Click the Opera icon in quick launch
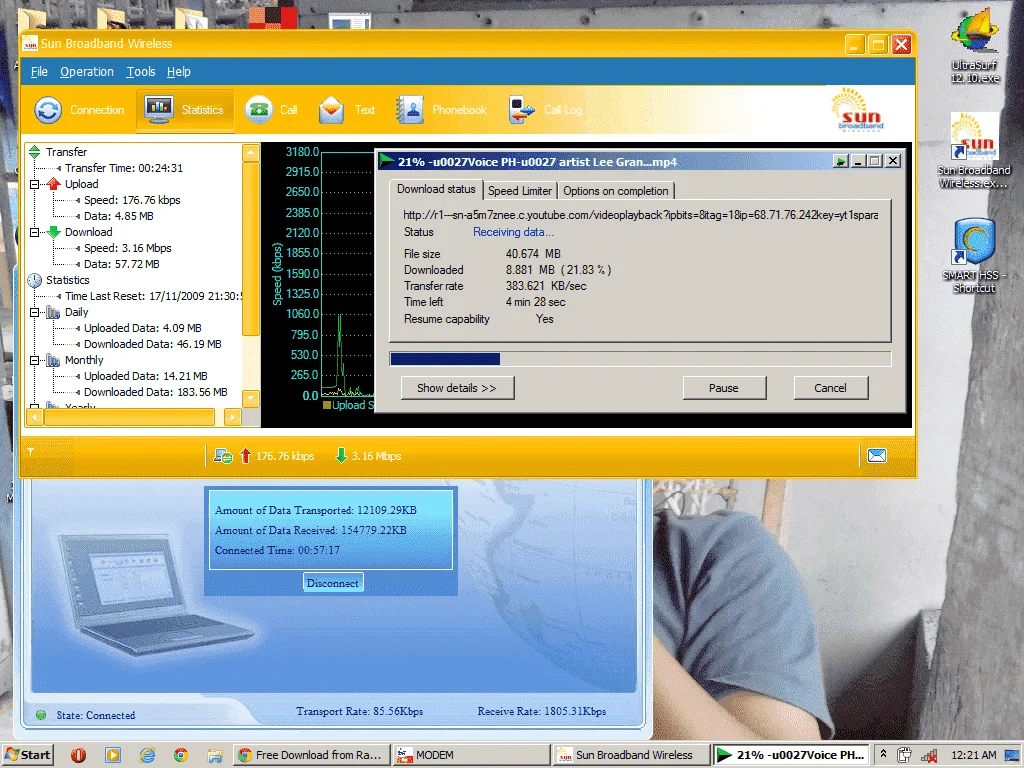Screen dimensions: 1024x768 pos(78,755)
